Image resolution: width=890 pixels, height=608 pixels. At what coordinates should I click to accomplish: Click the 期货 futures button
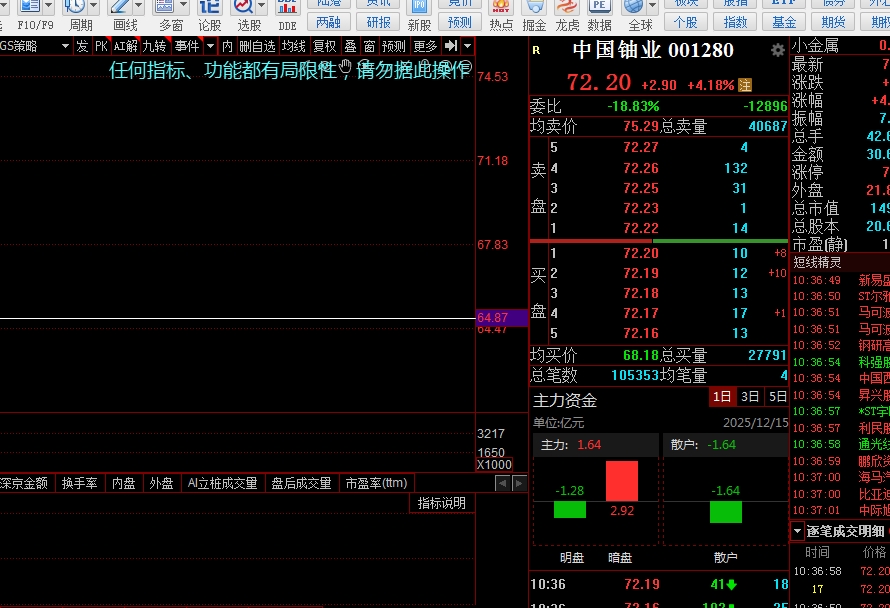click(833, 22)
